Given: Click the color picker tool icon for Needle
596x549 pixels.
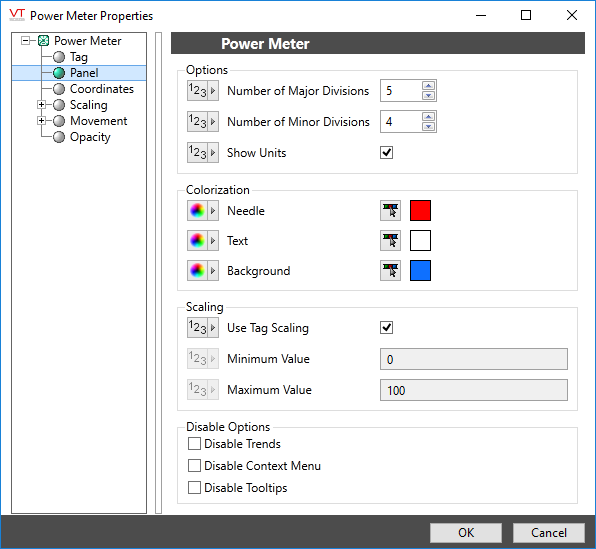Looking at the screenshot, I should click(390, 211).
